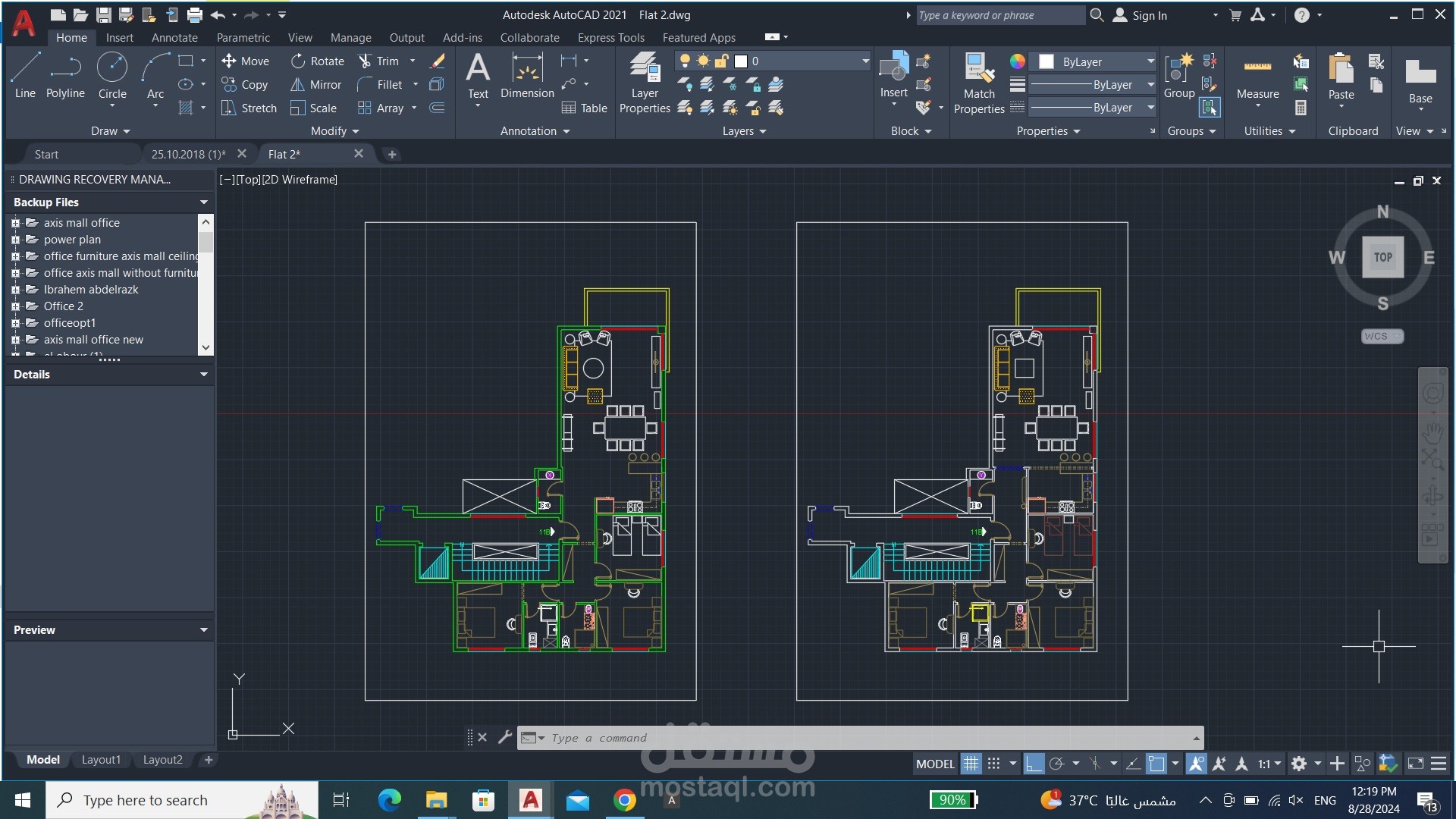
Task: Expand the Modify panel
Action: (334, 131)
